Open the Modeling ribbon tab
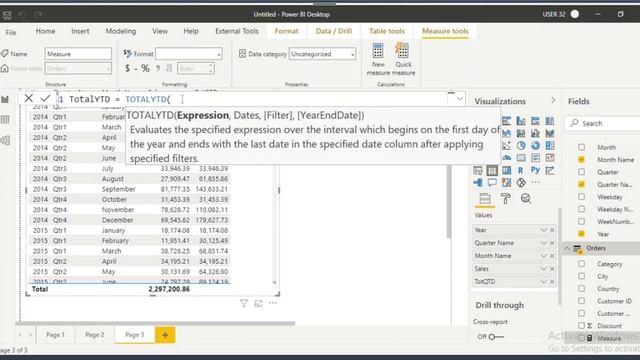Screen dimensions: 640x360 [x=121, y=31]
